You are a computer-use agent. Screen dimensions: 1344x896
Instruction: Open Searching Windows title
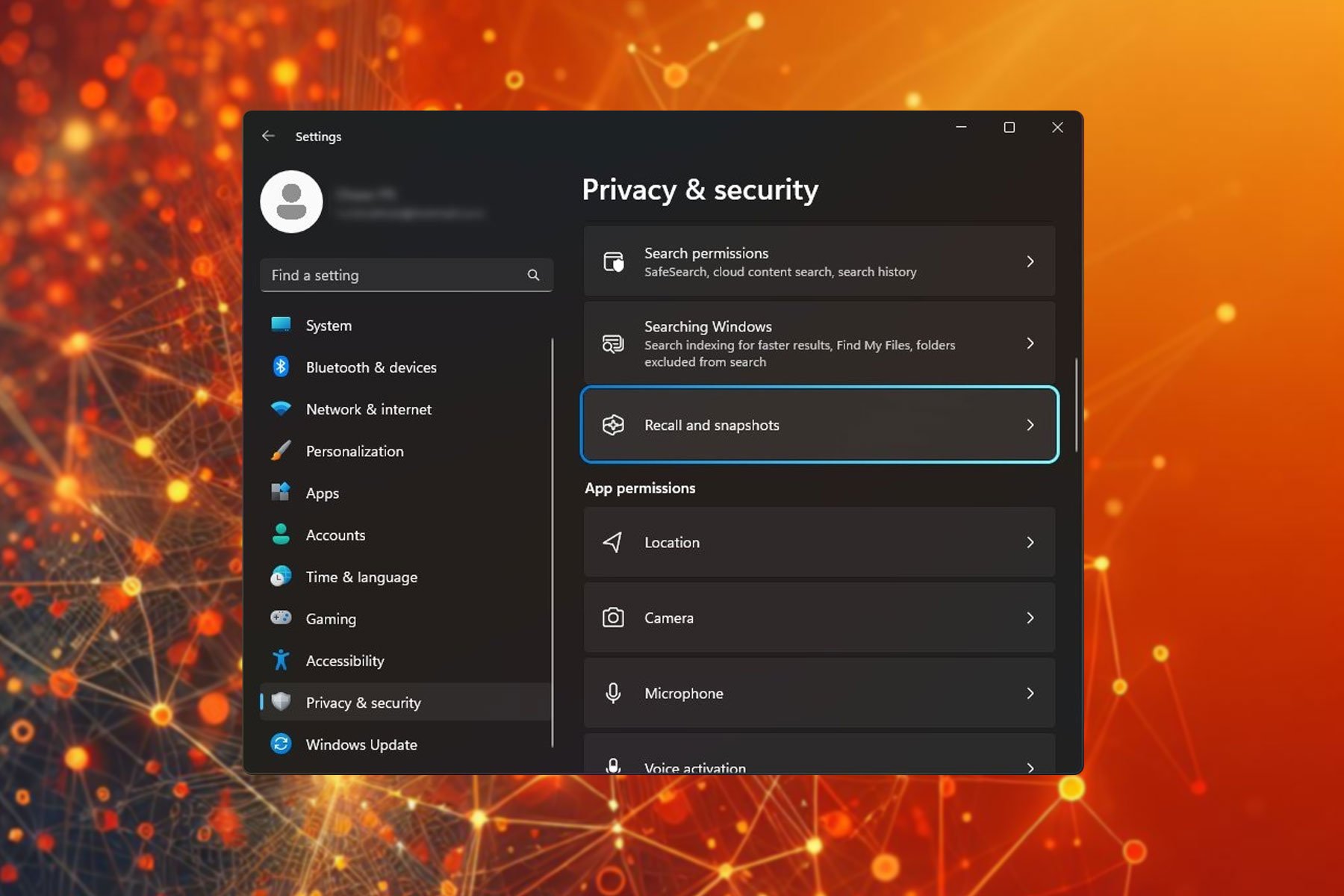(708, 326)
